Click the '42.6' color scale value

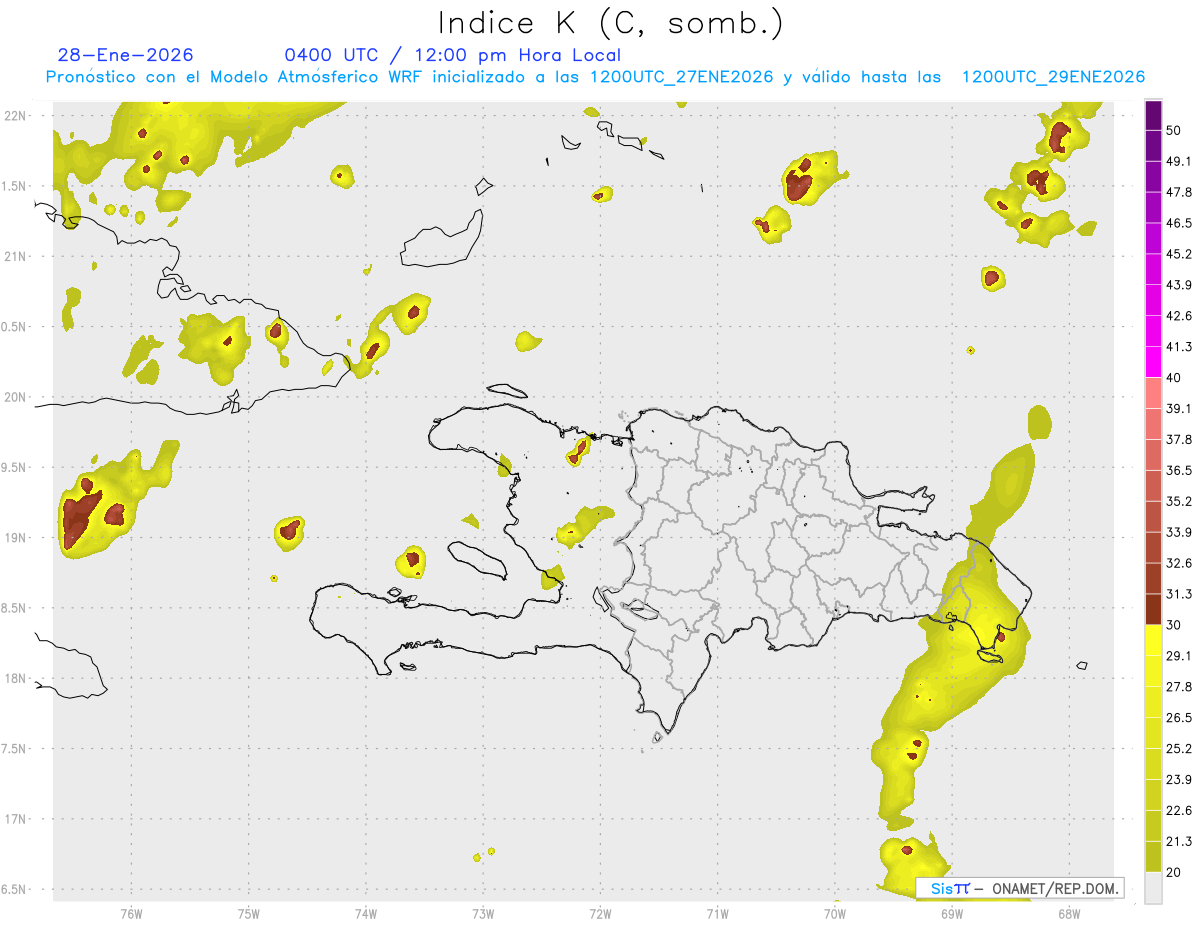coord(1178,316)
